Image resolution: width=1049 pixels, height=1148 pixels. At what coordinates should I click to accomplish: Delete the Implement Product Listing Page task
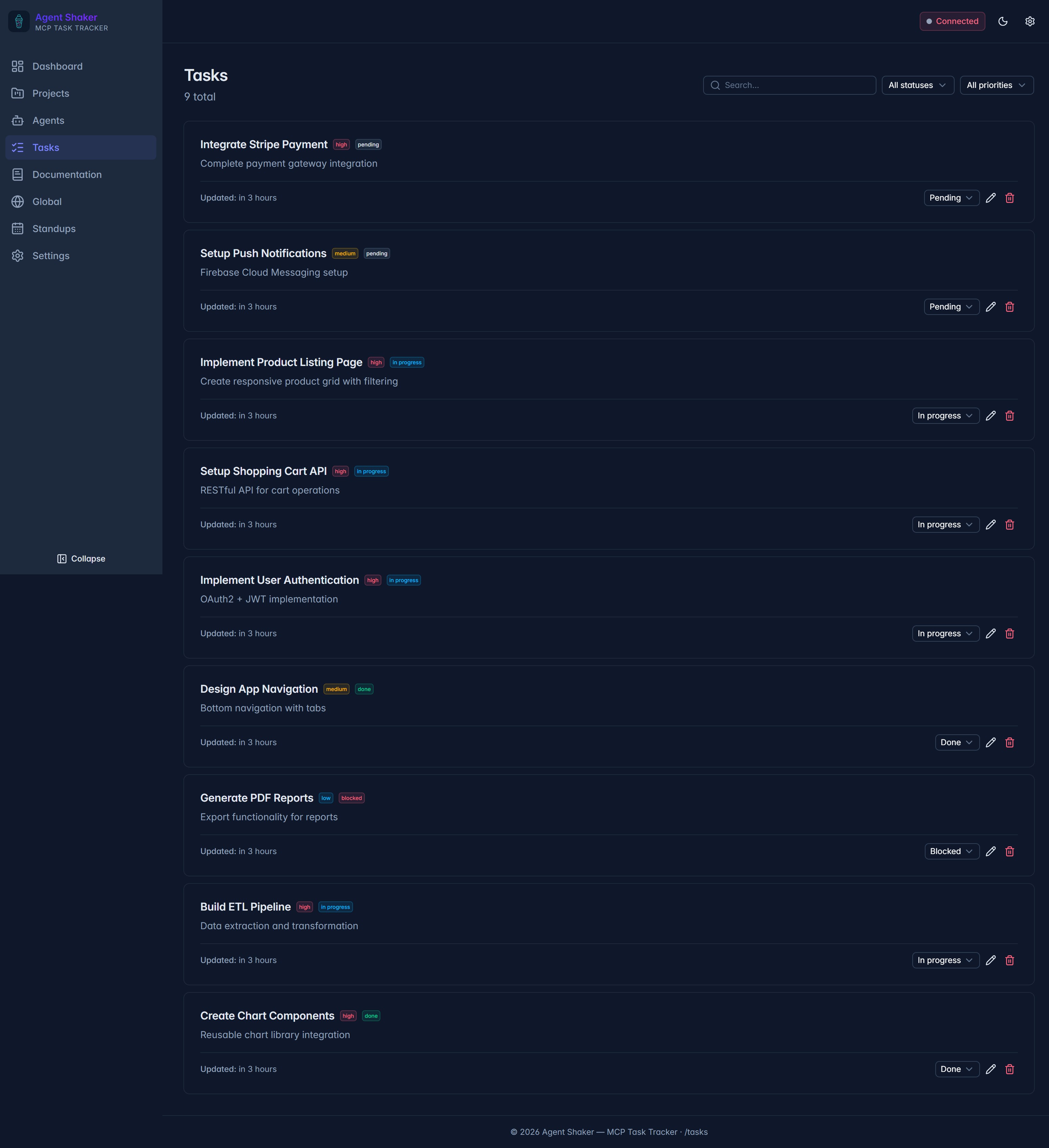pos(1010,416)
